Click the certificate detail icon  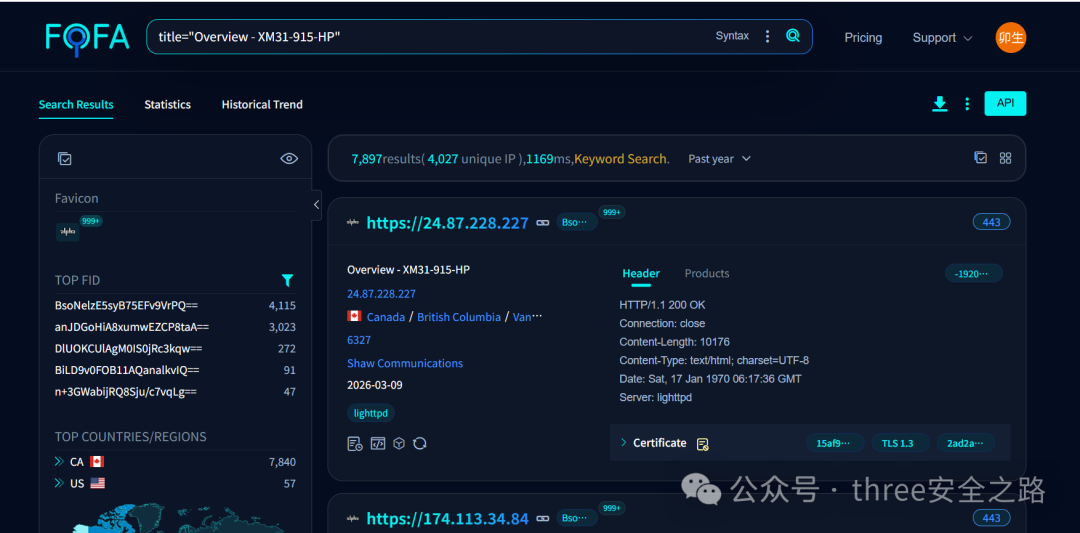pos(703,444)
